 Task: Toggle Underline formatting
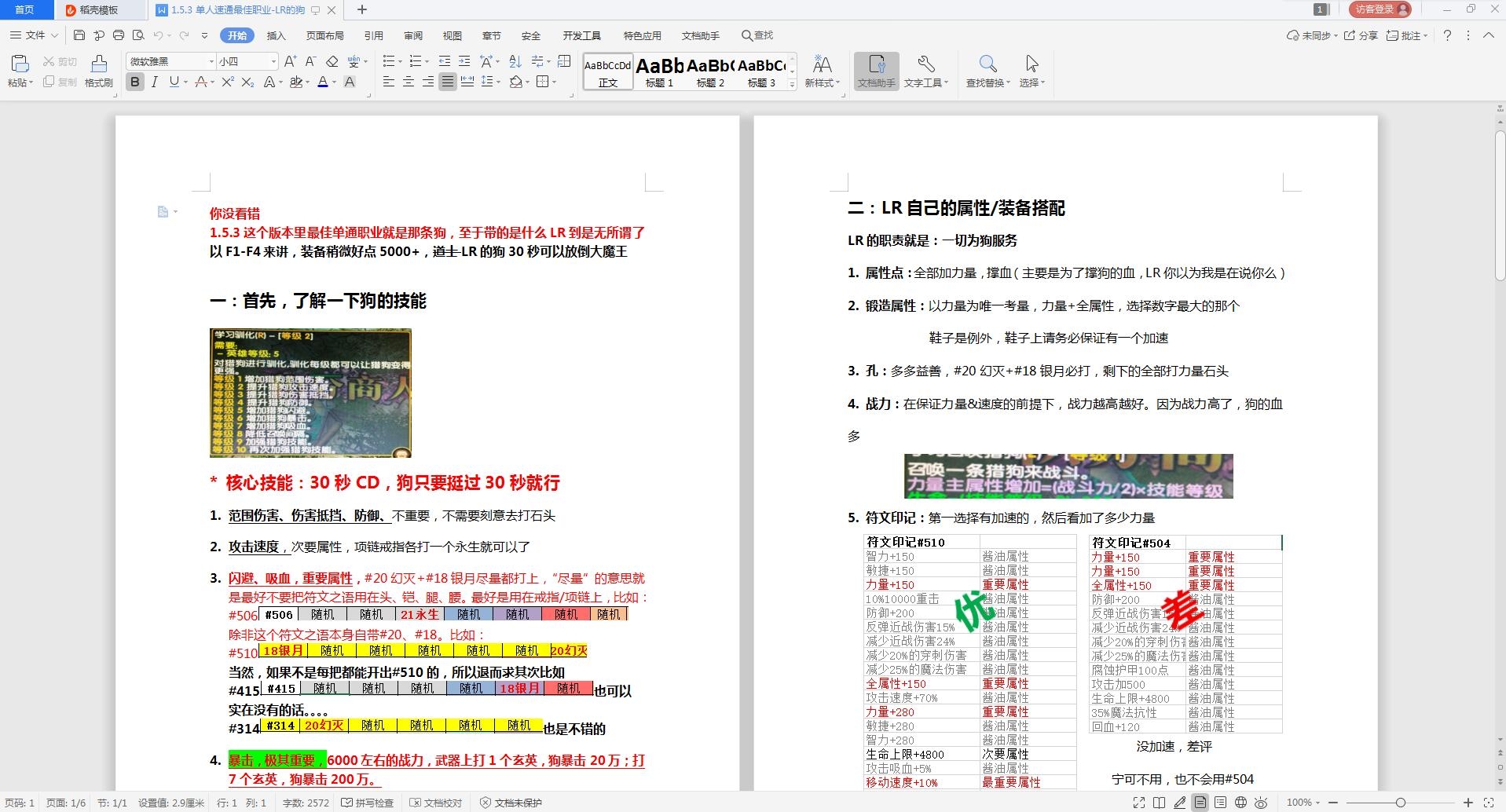click(174, 82)
